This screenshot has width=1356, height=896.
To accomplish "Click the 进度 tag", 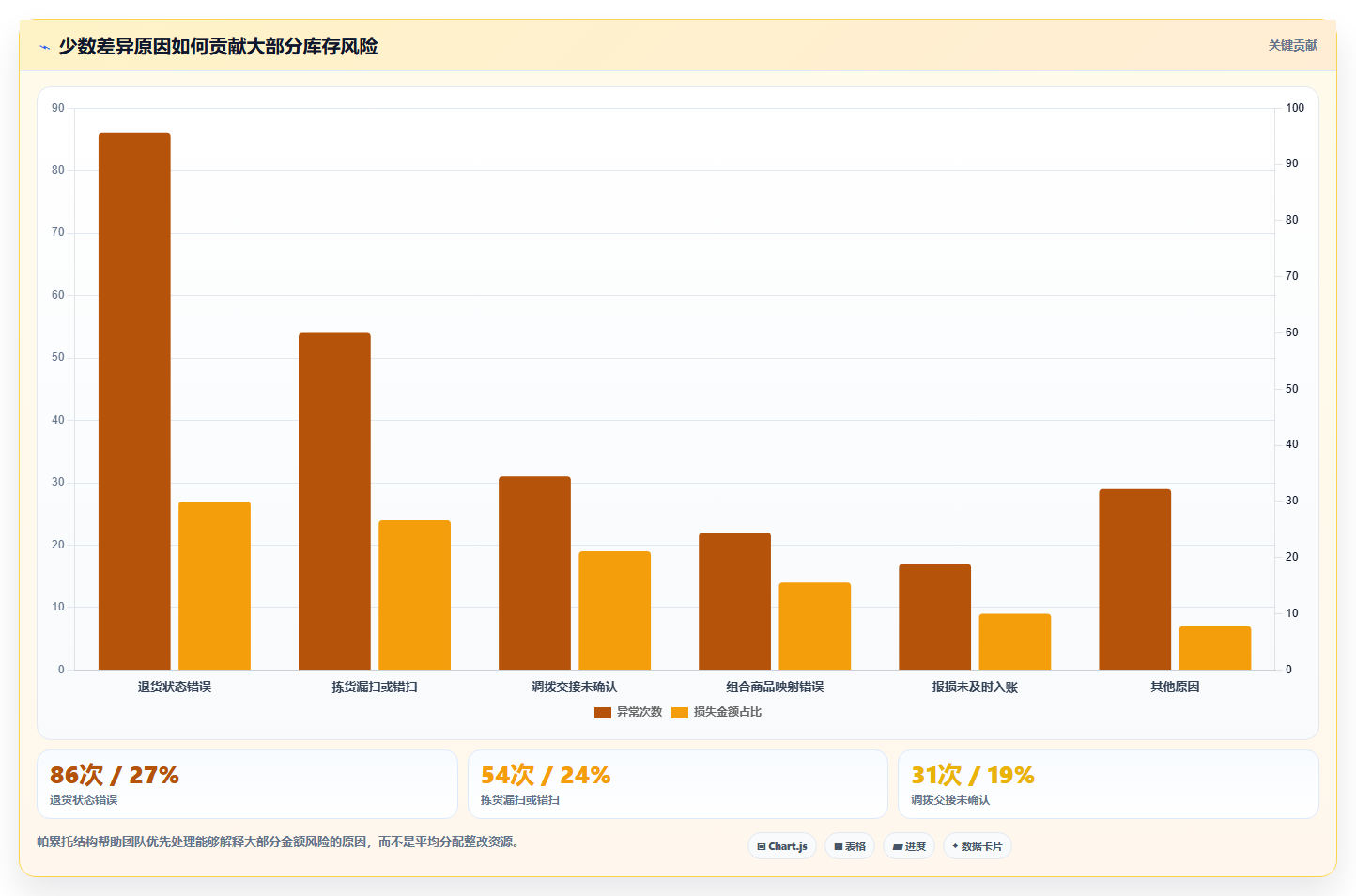I will pyautogui.click(x=909, y=846).
